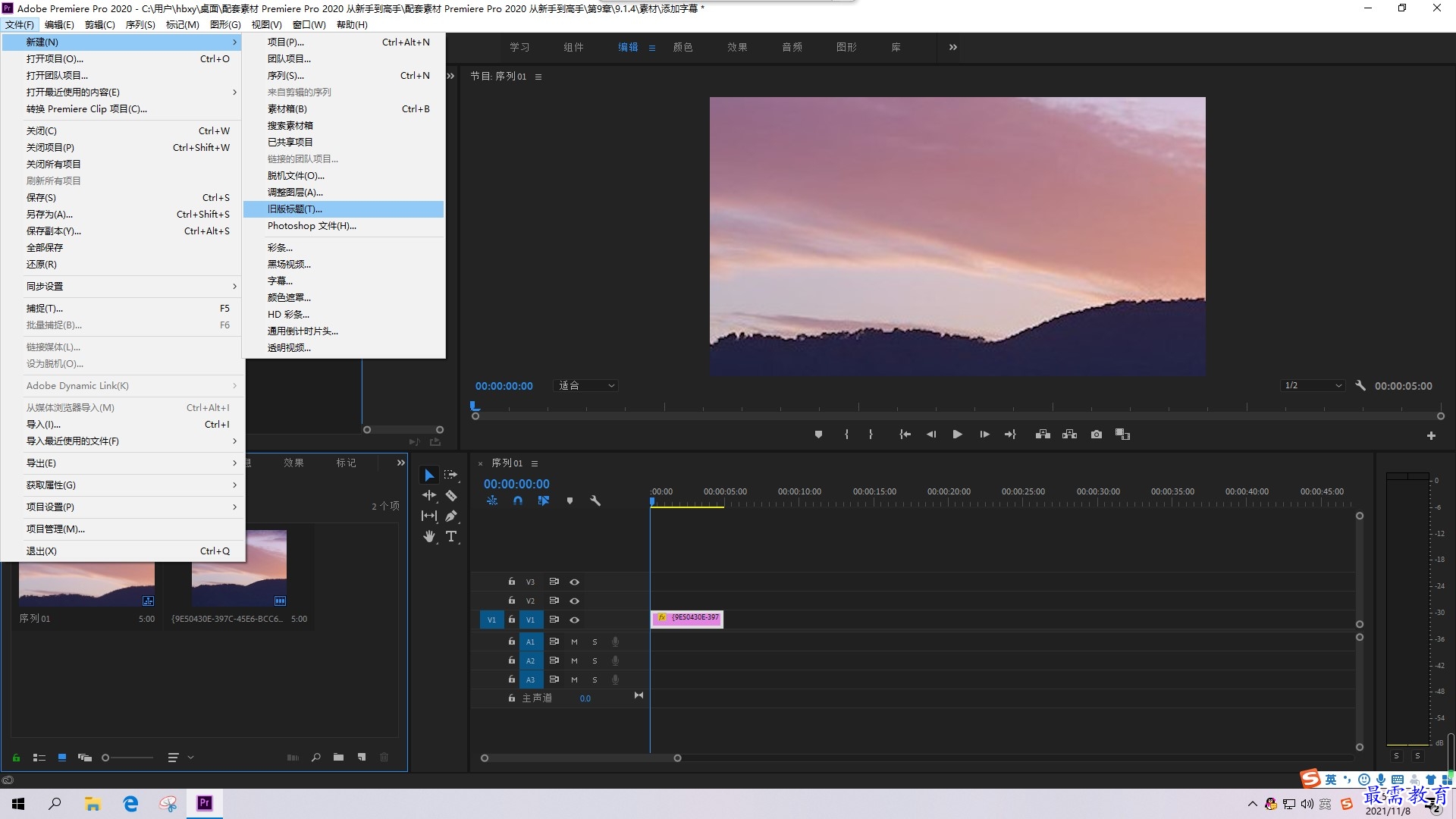
Task: Select 项目管理(M)... in File menu
Action: (x=123, y=529)
